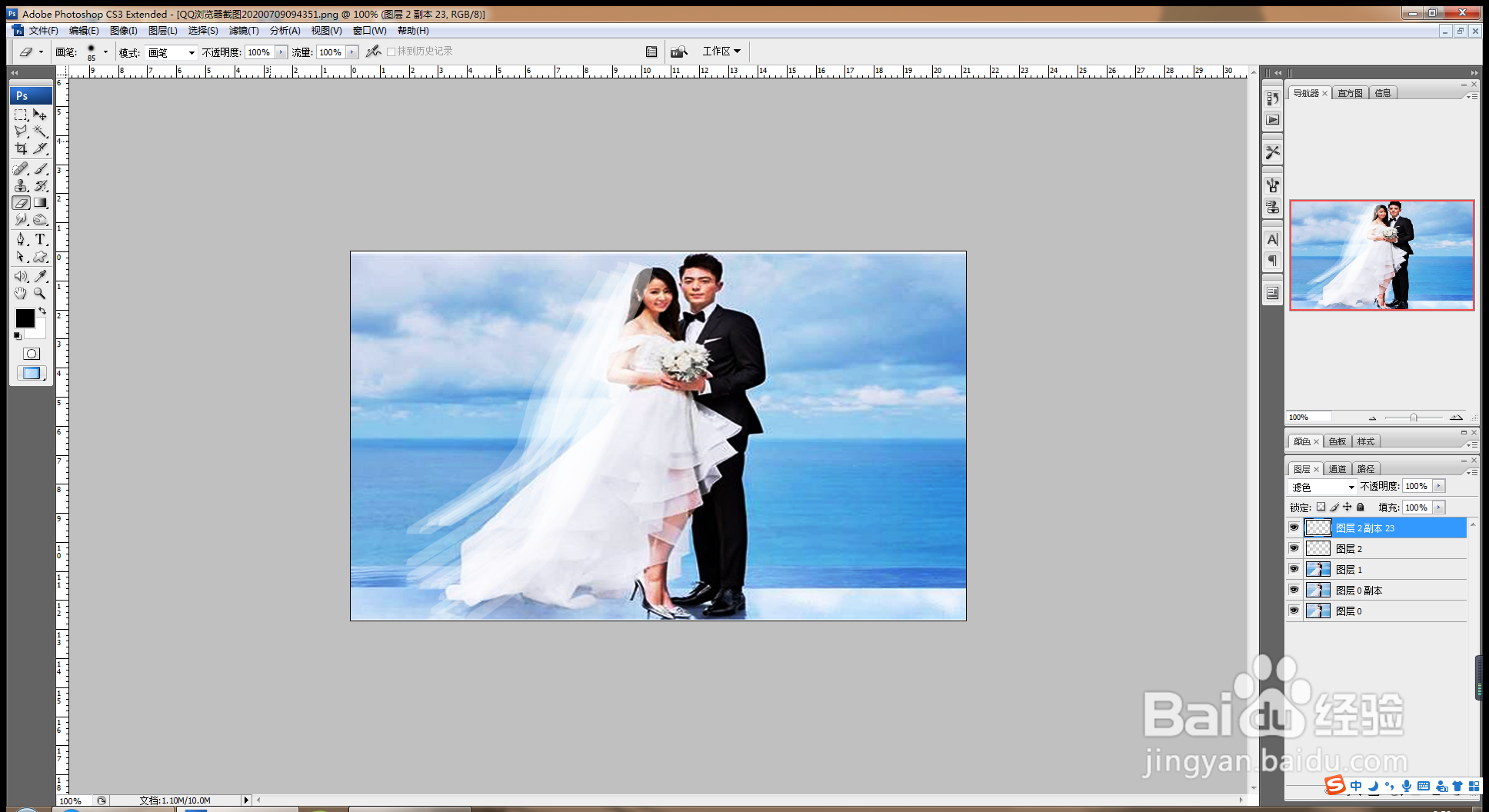Open the History panel icon in dock
This screenshot has height=812, width=1489.
tap(1273, 98)
